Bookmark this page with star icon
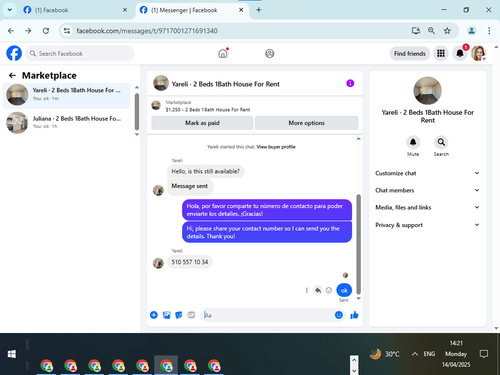 click(x=447, y=31)
